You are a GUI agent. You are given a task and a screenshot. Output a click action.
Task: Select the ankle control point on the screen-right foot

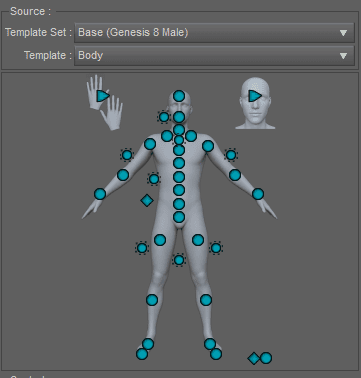click(x=210, y=344)
